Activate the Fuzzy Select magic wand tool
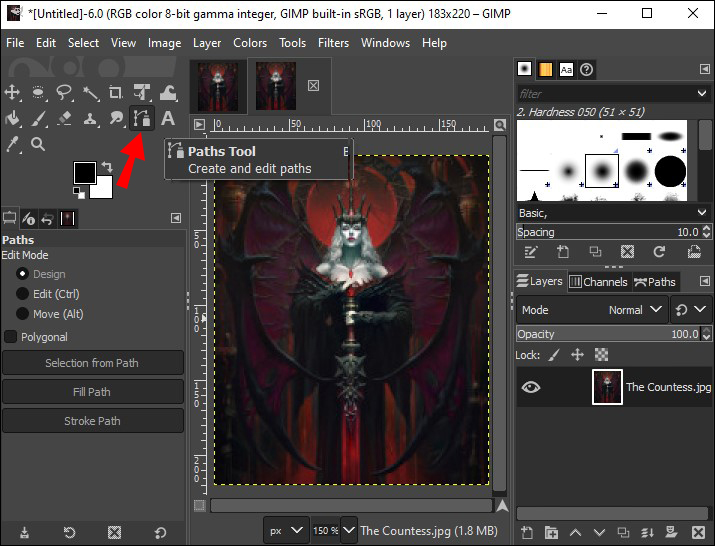The image size is (715, 546). pyautogui.click(x=90, y=93)
